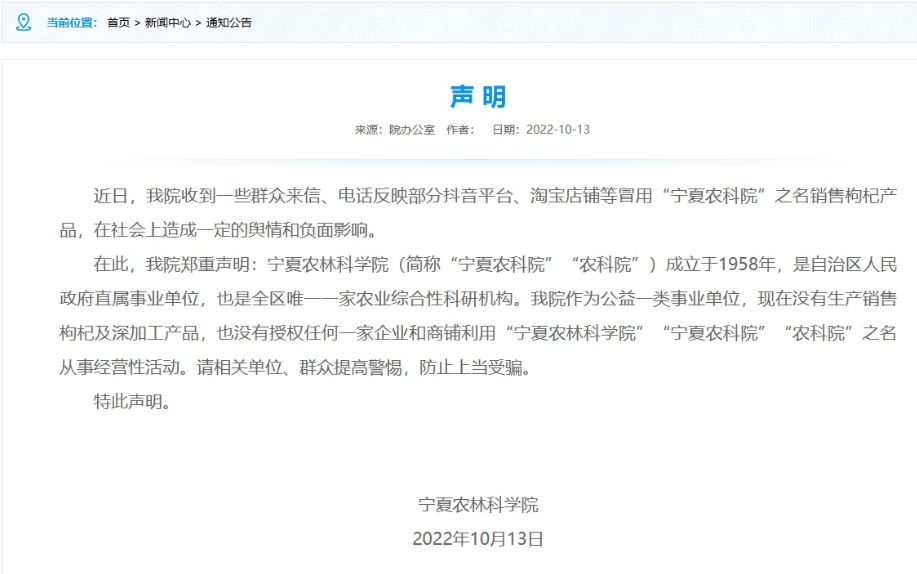Open the 通知公告 breadcrumb link
The height and width of the screenshot is (574, 917).
click(x=229, y=23)
